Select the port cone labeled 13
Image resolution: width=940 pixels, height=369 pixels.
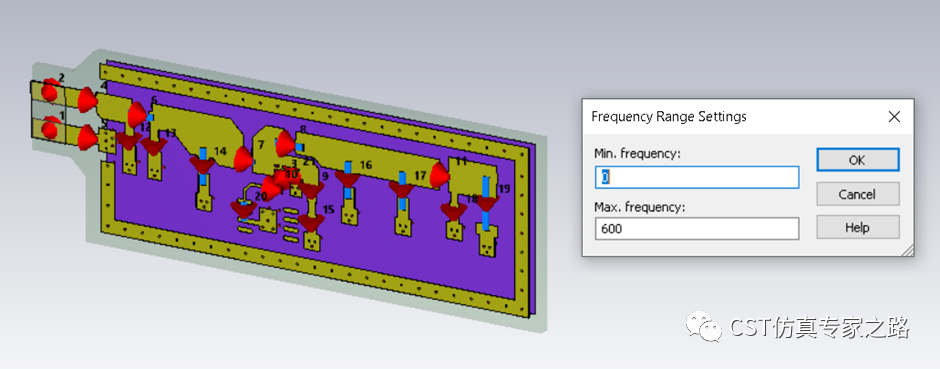pyautogui.click(x=154, y=147)
